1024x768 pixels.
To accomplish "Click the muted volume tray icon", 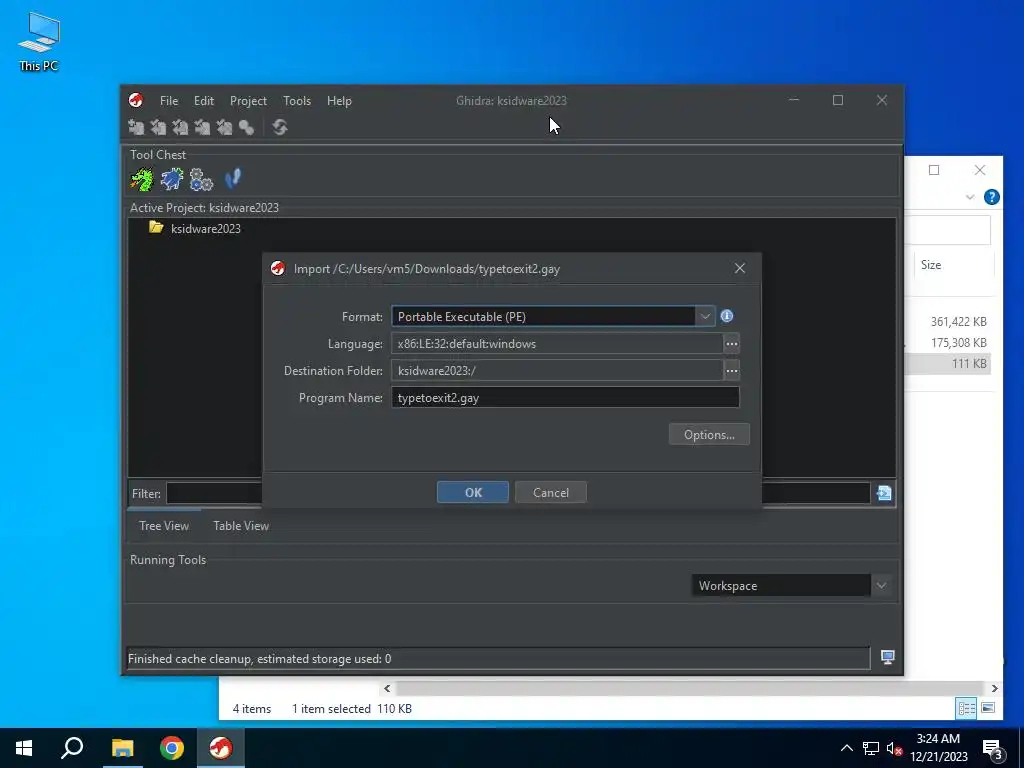I will (x=894, y=748).
